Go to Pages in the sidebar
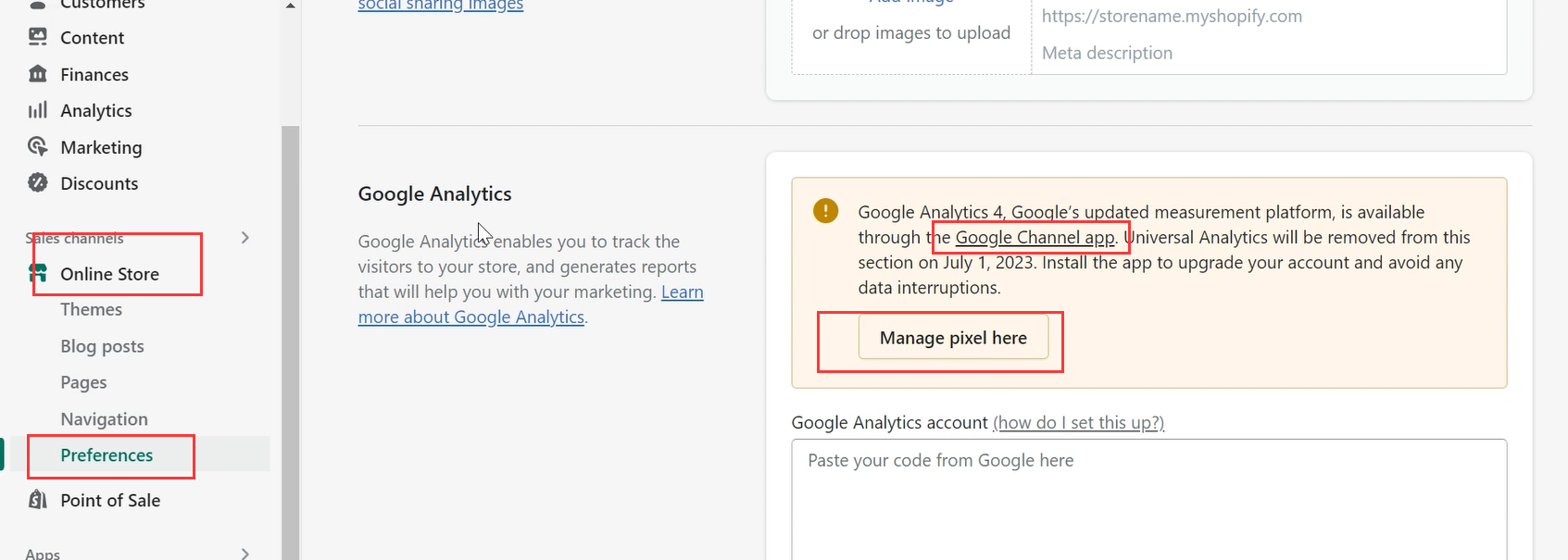Viewport: 1568px width, 560px height. [x=83, y=382]
